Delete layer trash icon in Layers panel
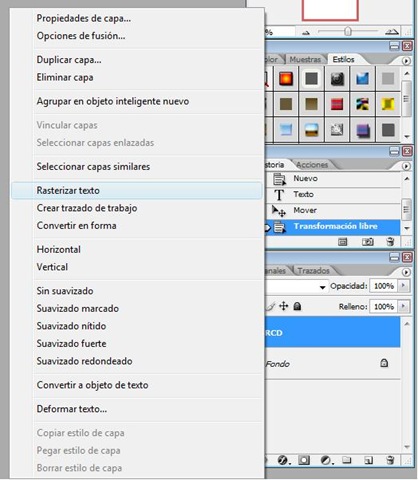The width and height of the screenshot is (418, 480). click(390, 461)
